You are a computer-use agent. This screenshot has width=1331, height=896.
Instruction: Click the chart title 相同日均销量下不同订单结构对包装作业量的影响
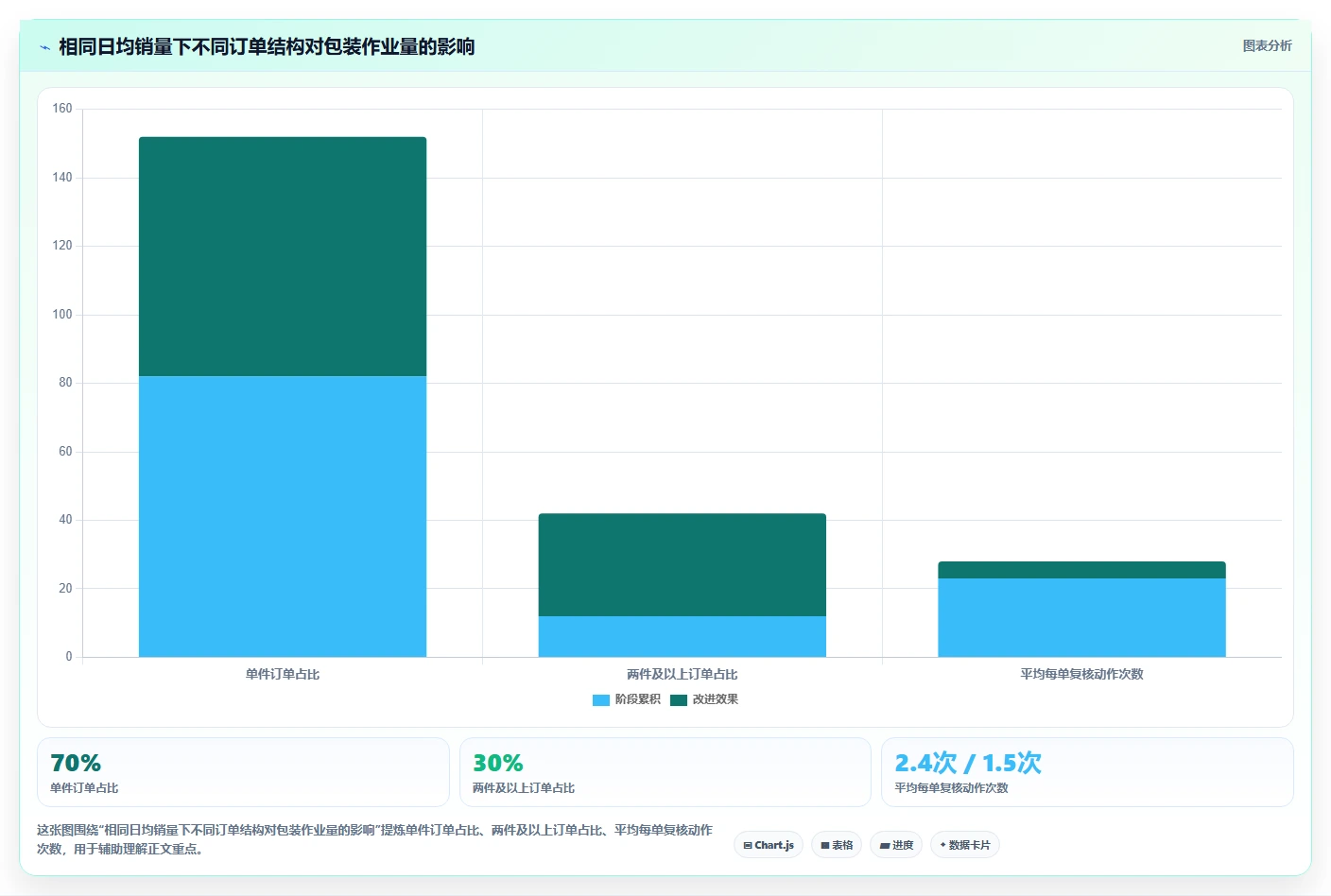(x=267, y=46)
